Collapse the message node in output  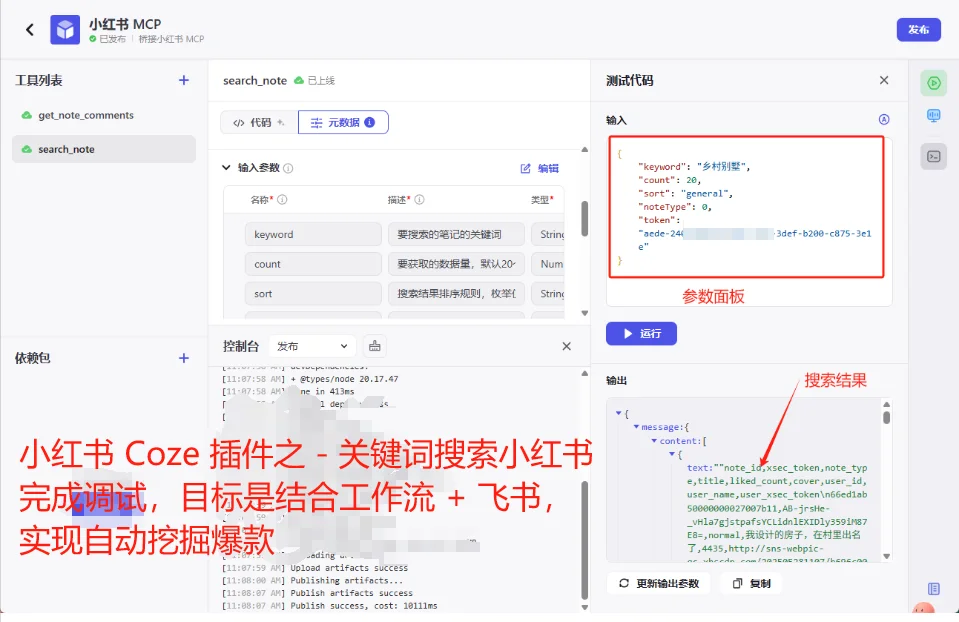tap(637, 427)
